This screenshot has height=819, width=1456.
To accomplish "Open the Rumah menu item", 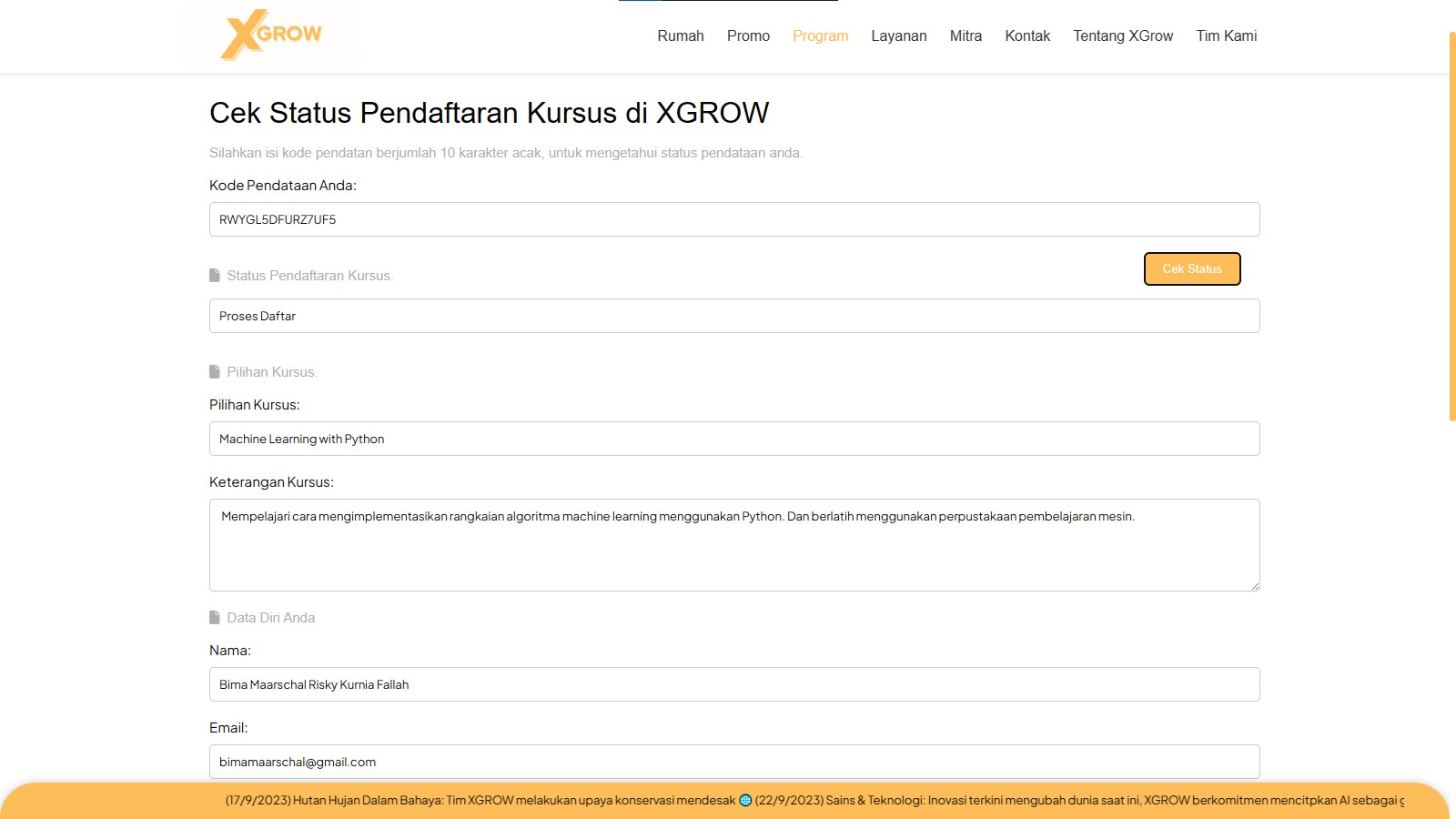I will pyautogui.click(x=681, y=35).
